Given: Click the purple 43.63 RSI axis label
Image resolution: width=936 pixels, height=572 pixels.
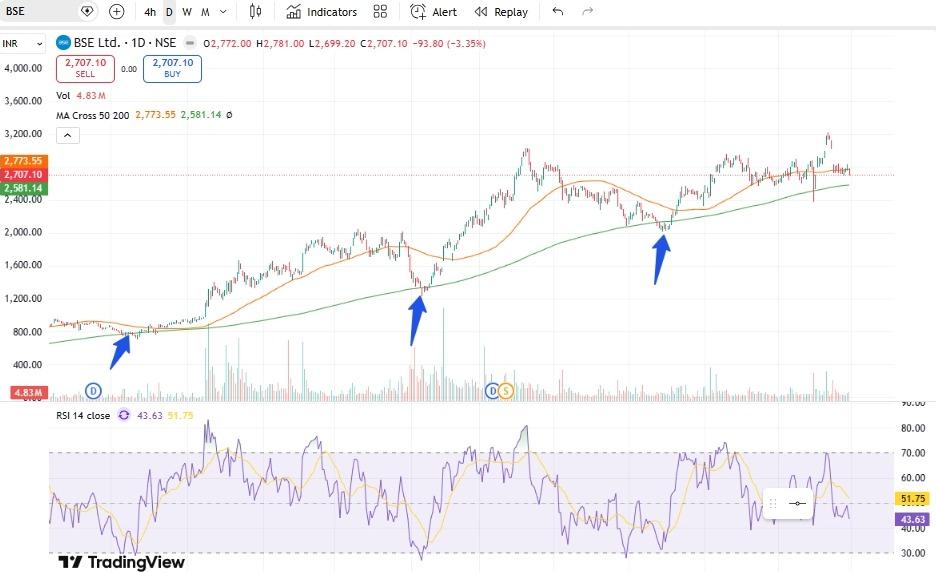Looking at the screenshot, I should (x=912, y=519).
